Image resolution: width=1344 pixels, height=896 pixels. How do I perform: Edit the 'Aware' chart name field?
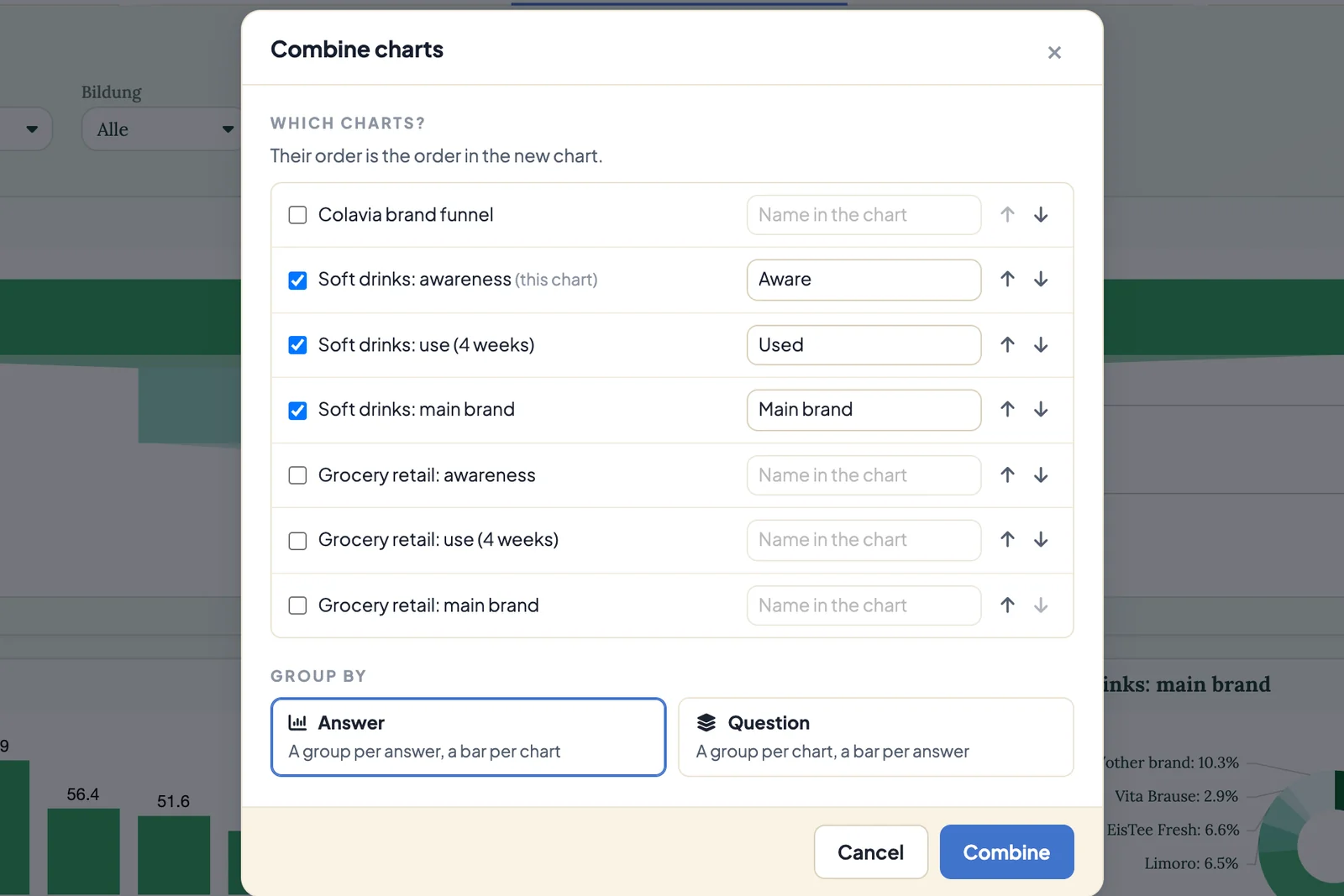tap(864, 280)
